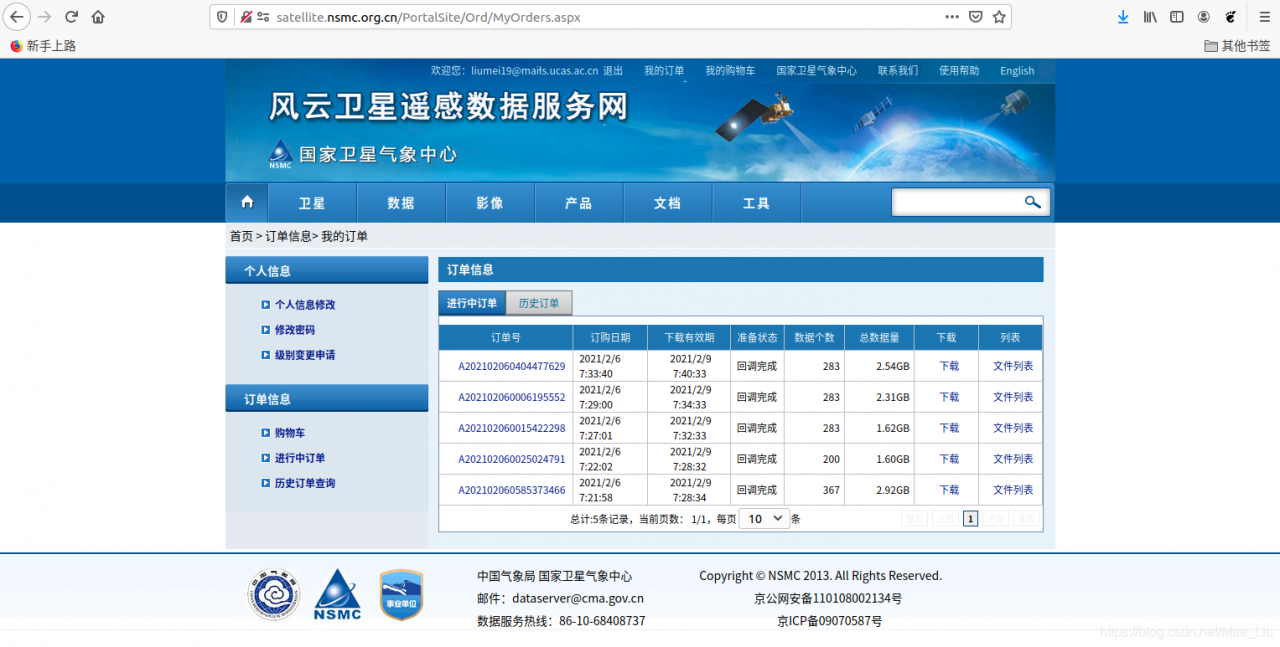Click the 联系我们 link
The image size is (1280, 647).
click(898, 71)
